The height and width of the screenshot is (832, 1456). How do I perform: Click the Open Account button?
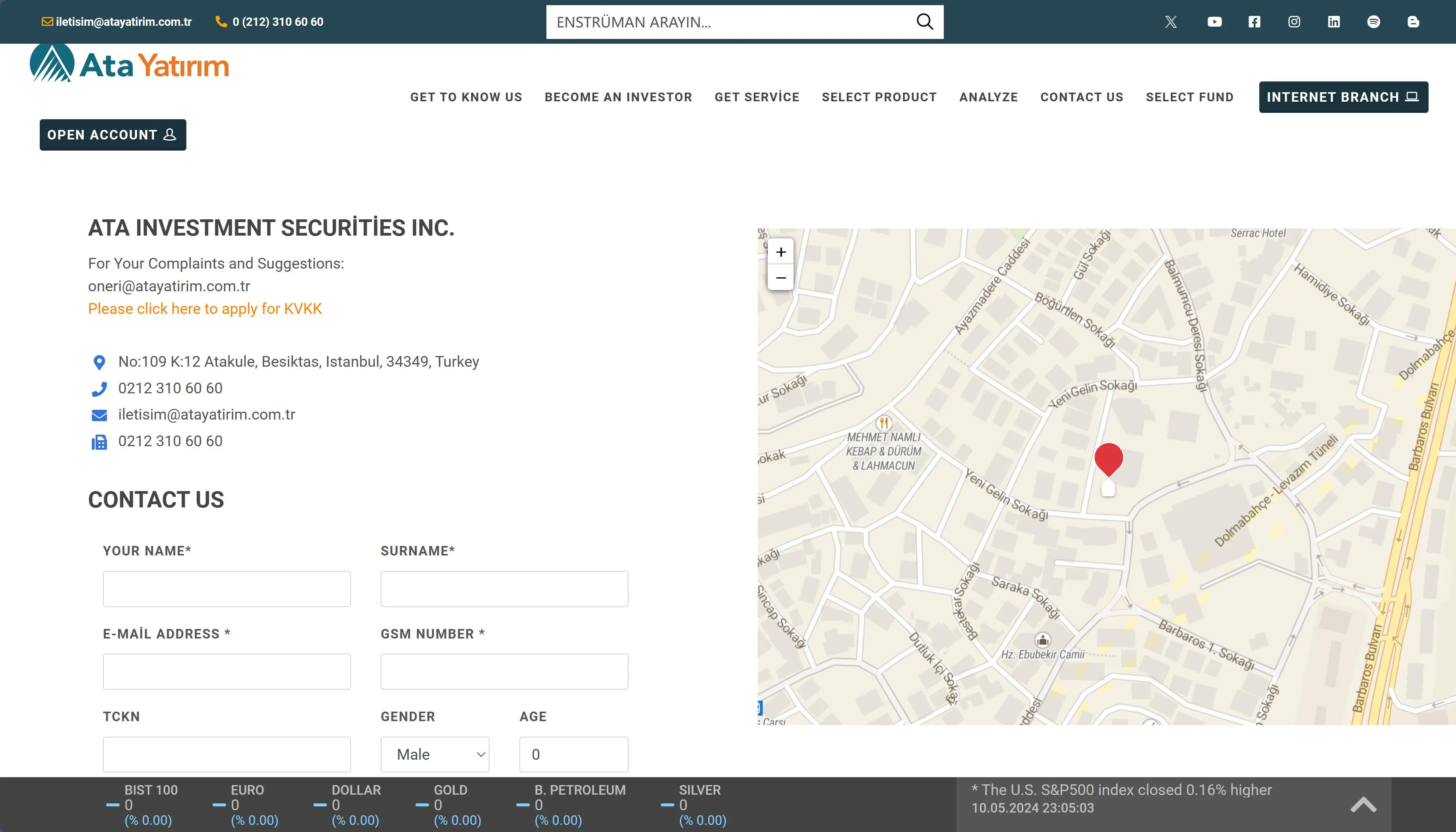pos(112,135)
